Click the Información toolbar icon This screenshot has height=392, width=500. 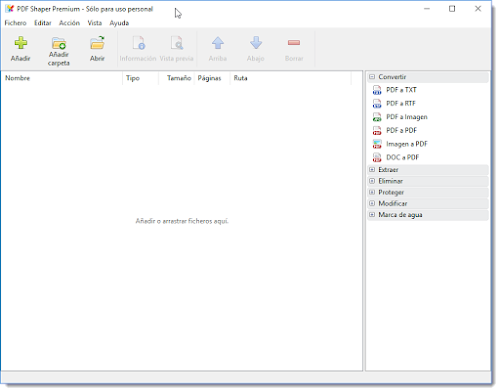[138, 43]
